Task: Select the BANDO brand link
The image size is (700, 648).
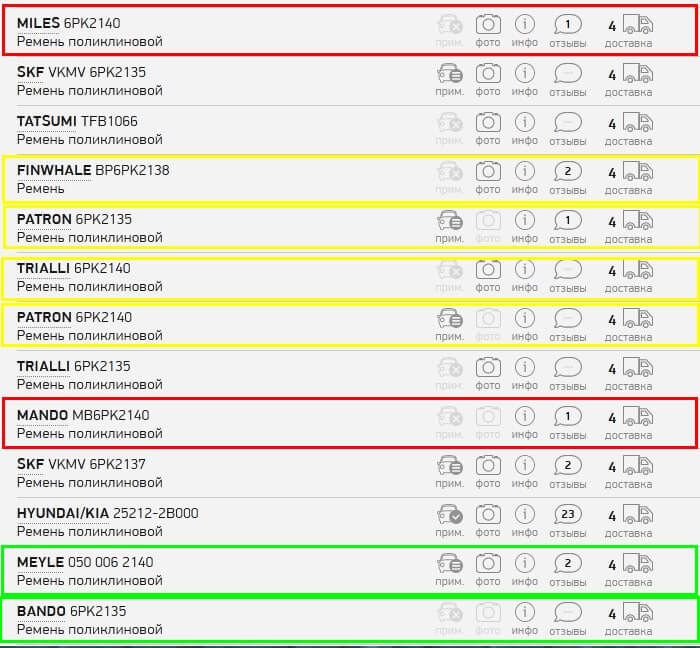Action: coord(41,611)
